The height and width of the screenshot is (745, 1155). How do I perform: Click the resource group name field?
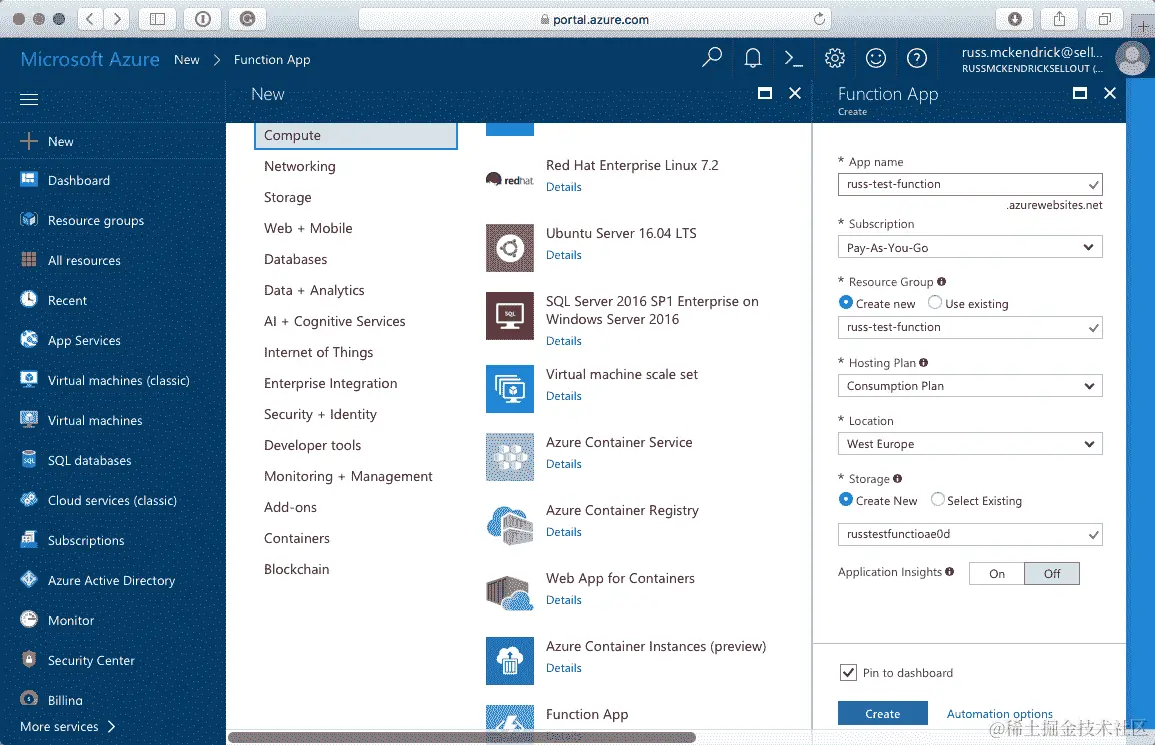pos(970,327)
